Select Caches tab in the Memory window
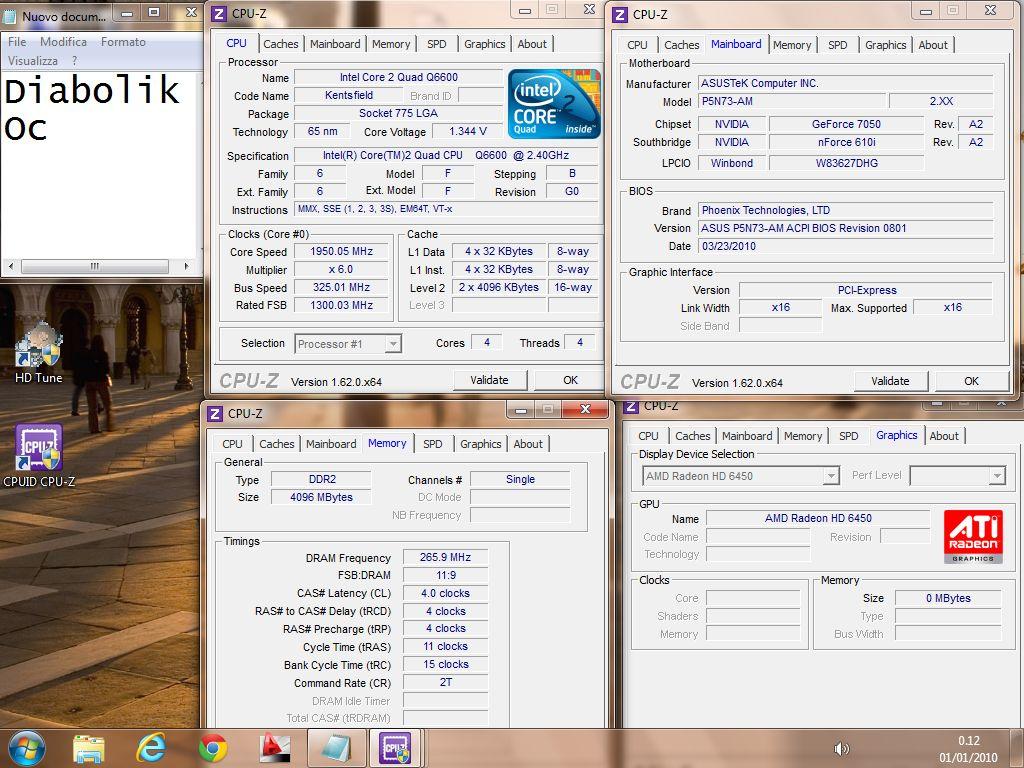This screenshot has width=1024, height=768. click(277, 443)
